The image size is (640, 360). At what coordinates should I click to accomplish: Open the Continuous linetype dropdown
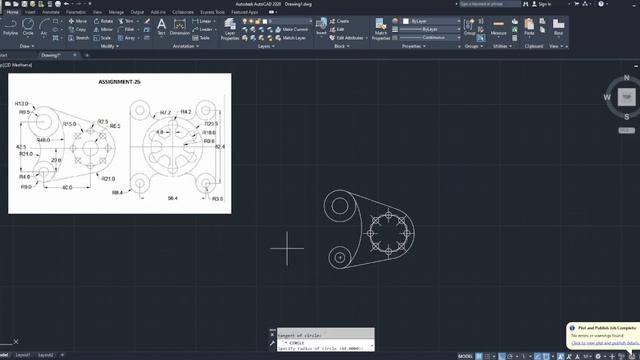430,38
